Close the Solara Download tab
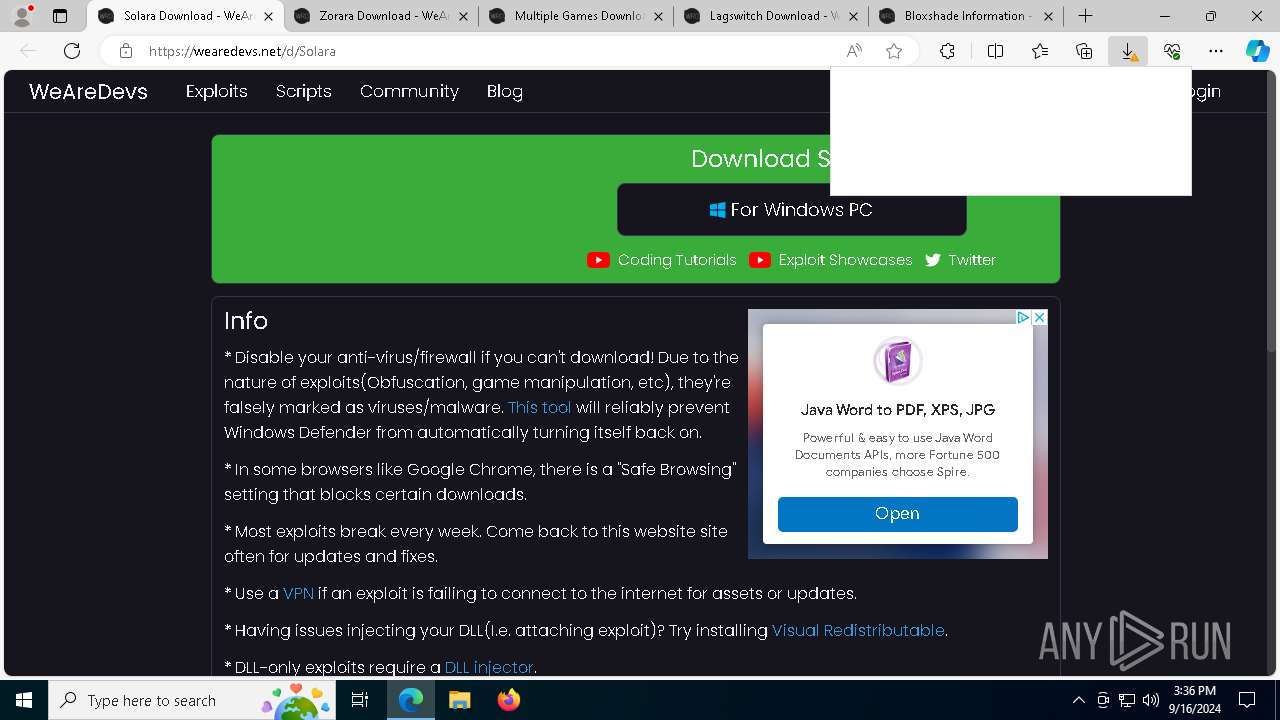Viewport: 1280px width, 720px height. coord(268,16)
